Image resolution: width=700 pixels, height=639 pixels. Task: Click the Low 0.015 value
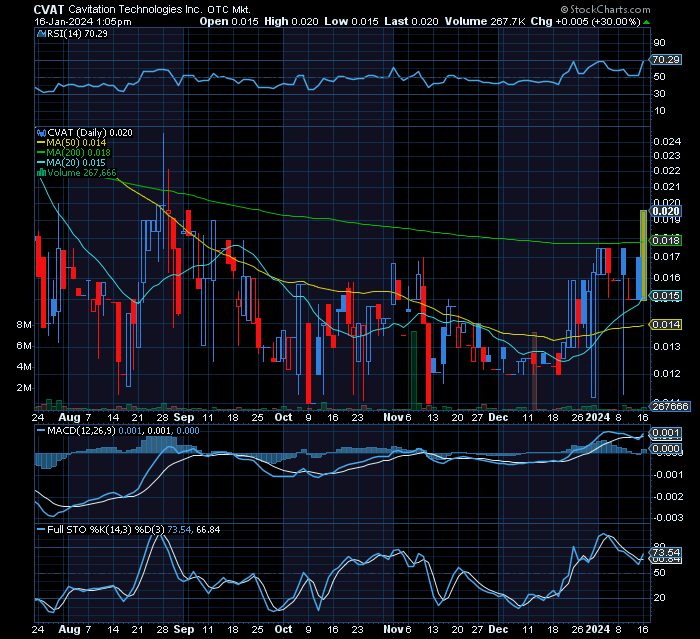[x=351, y=21]
